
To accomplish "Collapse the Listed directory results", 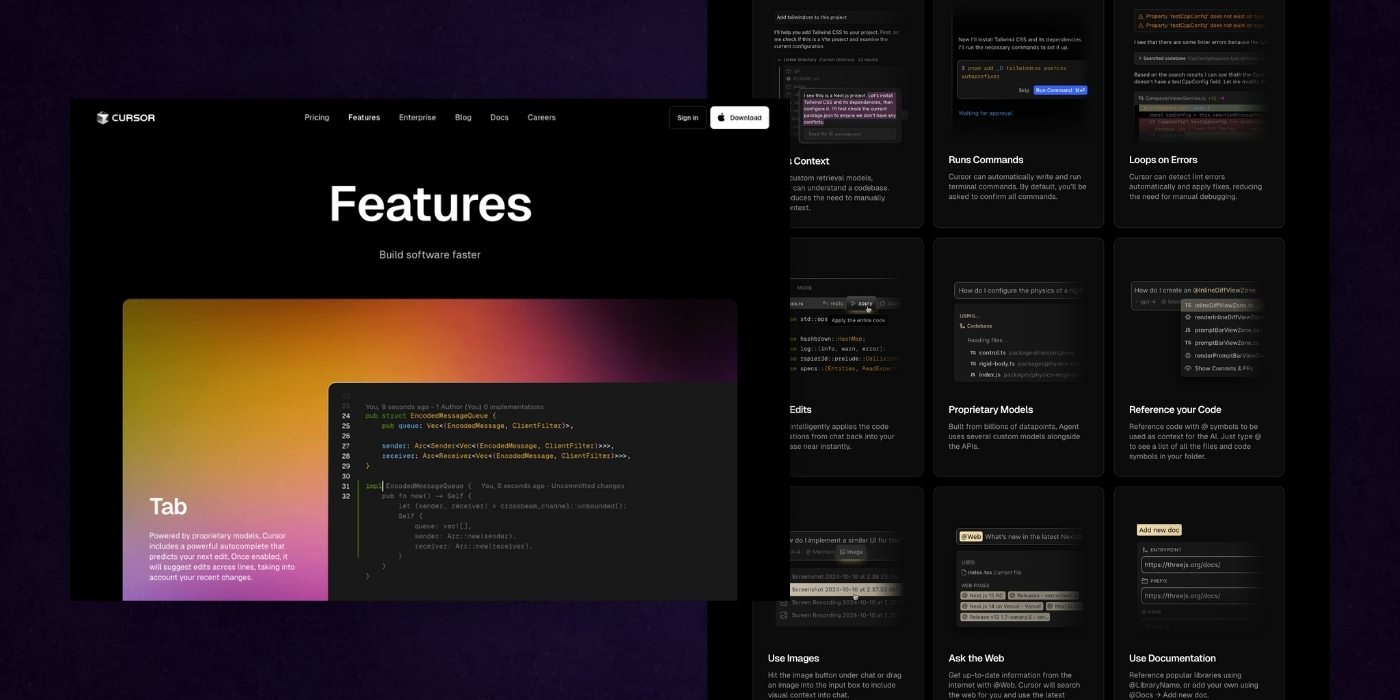I will click(779, 59).
